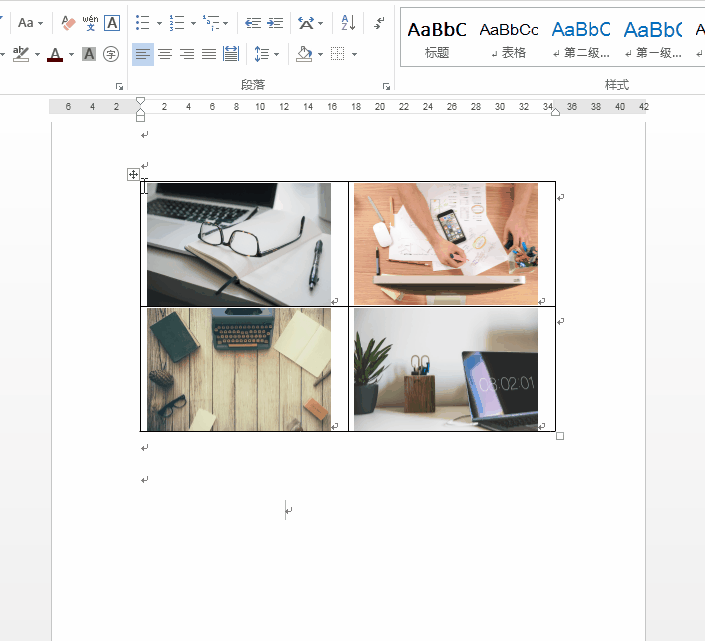Apply the dark red font color

[x=55, y=54]
